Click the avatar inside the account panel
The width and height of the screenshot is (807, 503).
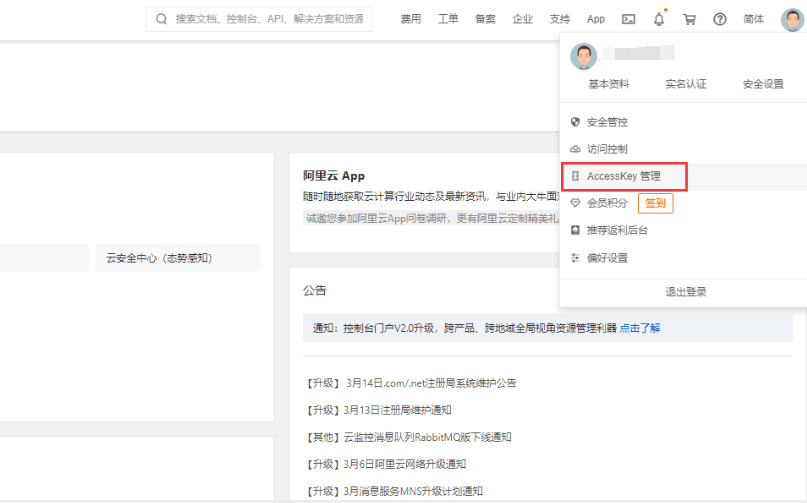pos(584,56)
